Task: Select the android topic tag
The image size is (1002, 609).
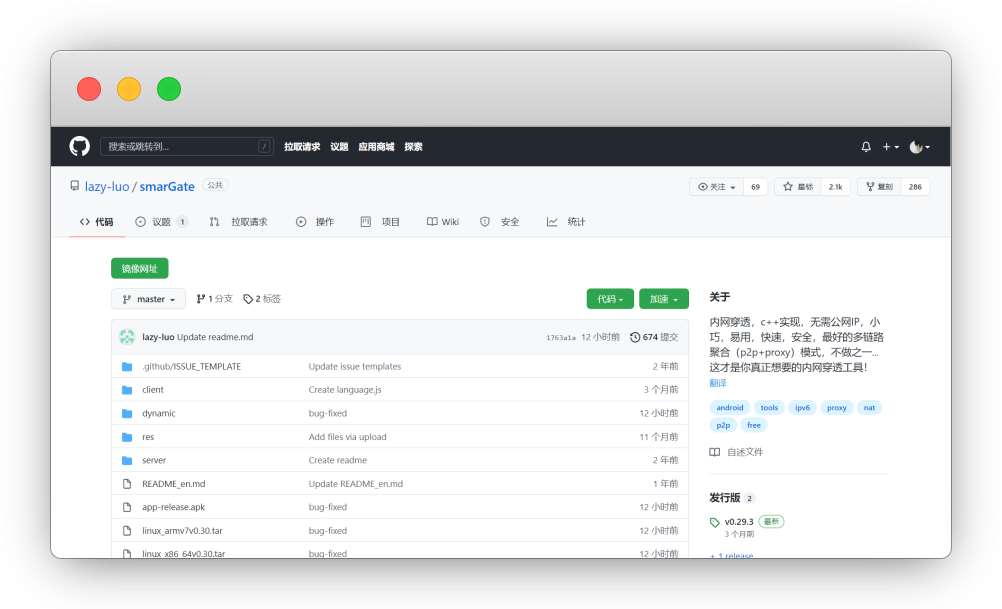Action: pos(730,408)
